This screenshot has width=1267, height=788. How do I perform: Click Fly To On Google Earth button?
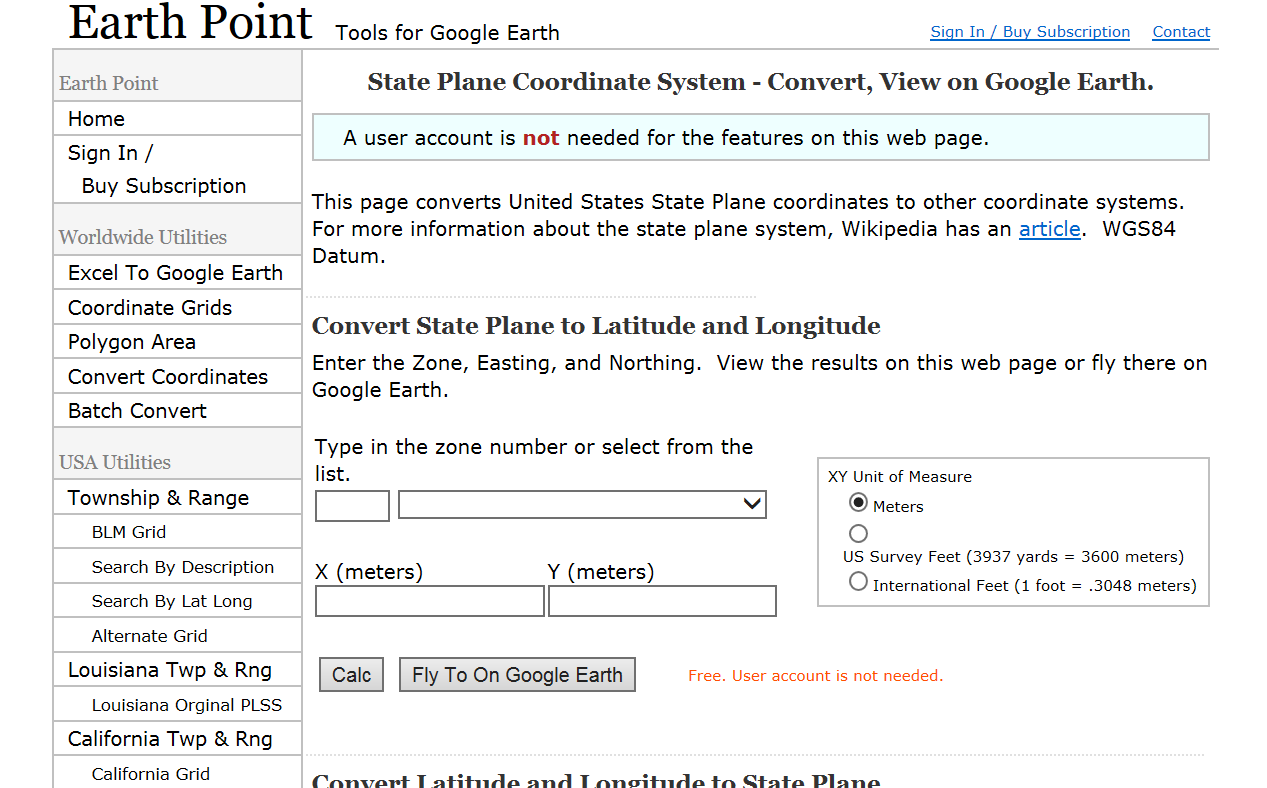click(x=517, y=675)
